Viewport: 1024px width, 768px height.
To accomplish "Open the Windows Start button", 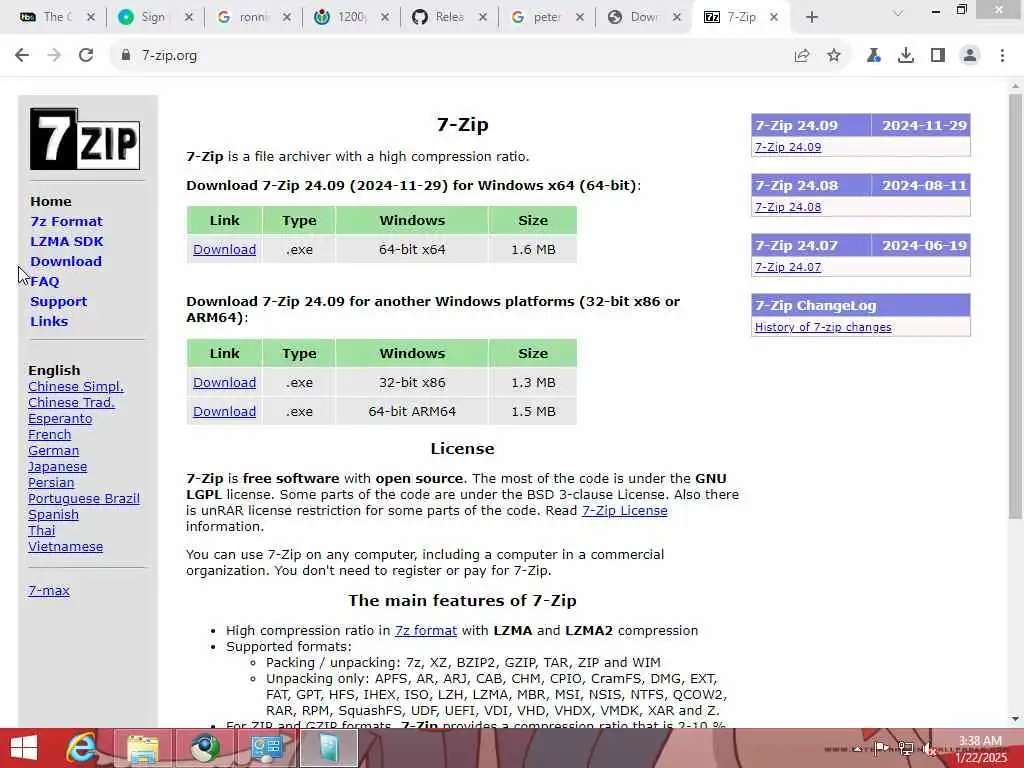I will pyautogui.click(x=24, y=748).
